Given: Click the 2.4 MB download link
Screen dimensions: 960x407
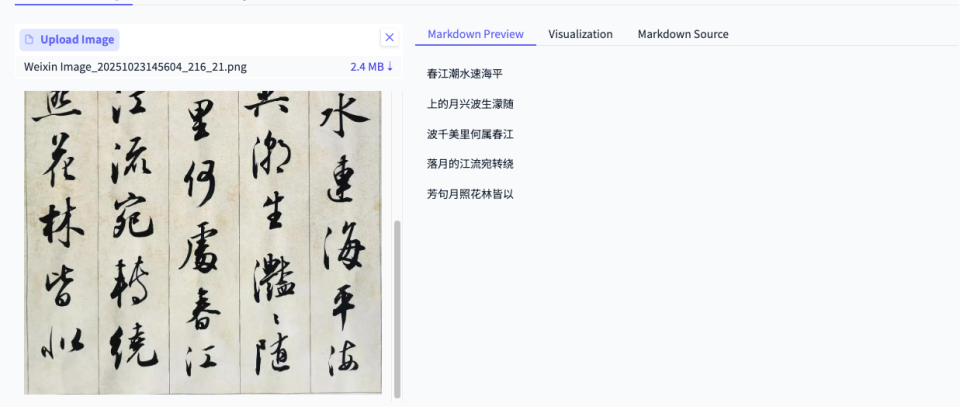Looking at the screenshot, I should [x=372, y=67].
